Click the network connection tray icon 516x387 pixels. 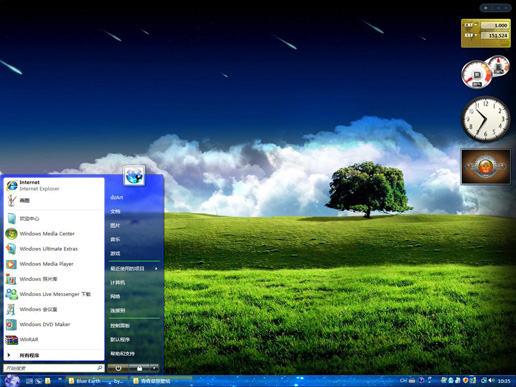484,380
